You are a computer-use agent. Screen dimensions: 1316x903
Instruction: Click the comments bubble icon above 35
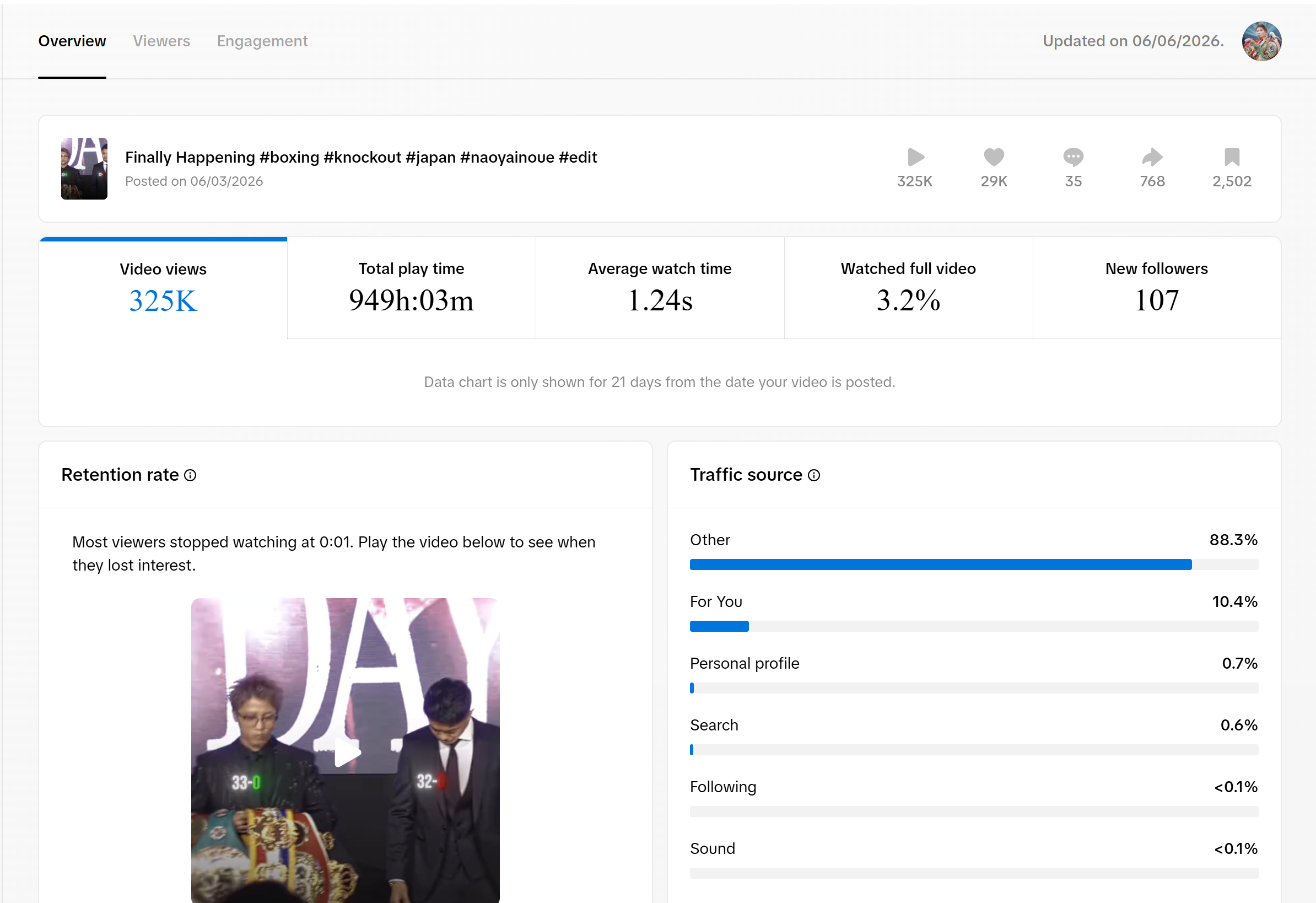tap(1073, 157)
